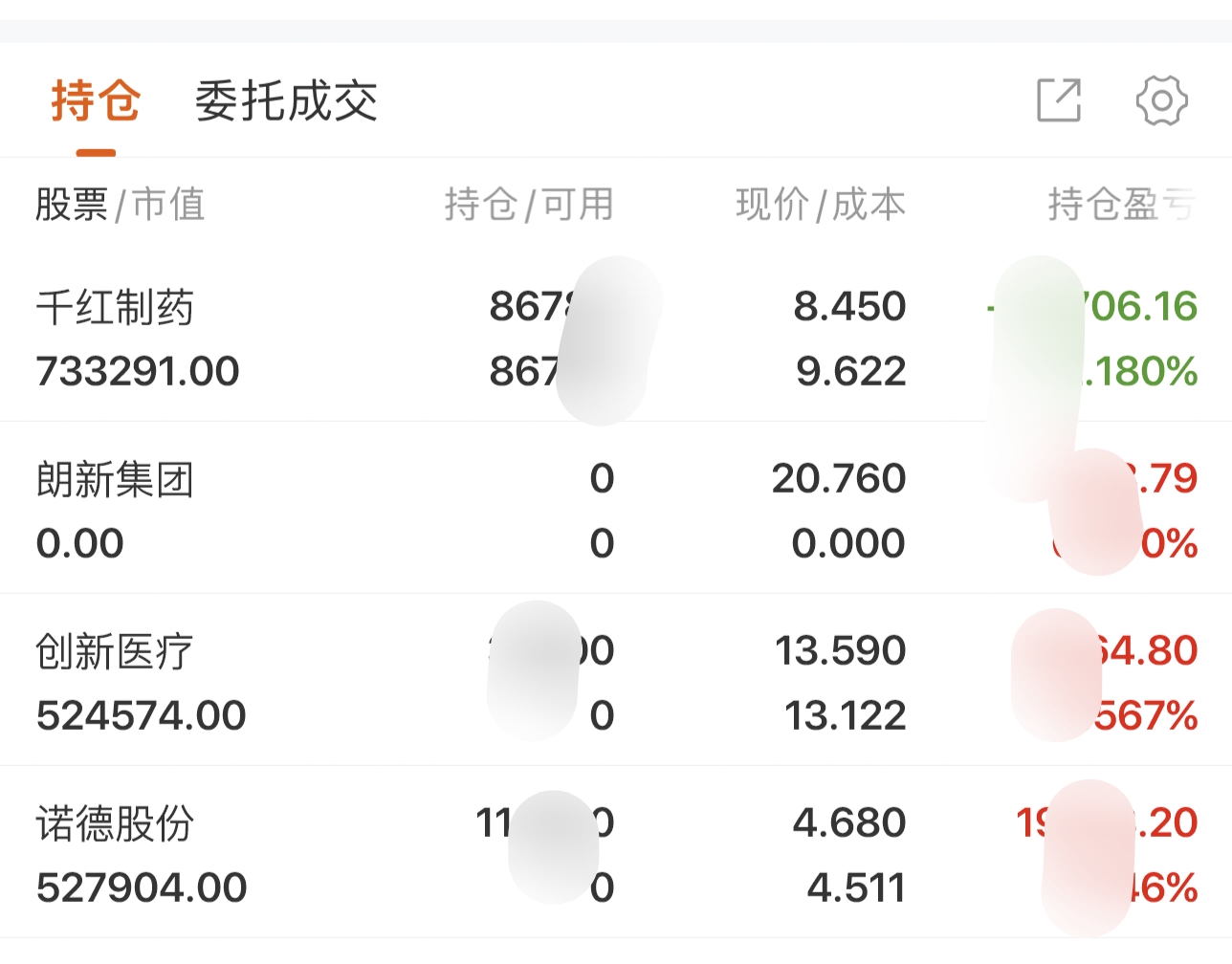This screenshot has width=1232, height=964.
Task: Sort by 持仓/可用 column header
Action: coord(529,205)
